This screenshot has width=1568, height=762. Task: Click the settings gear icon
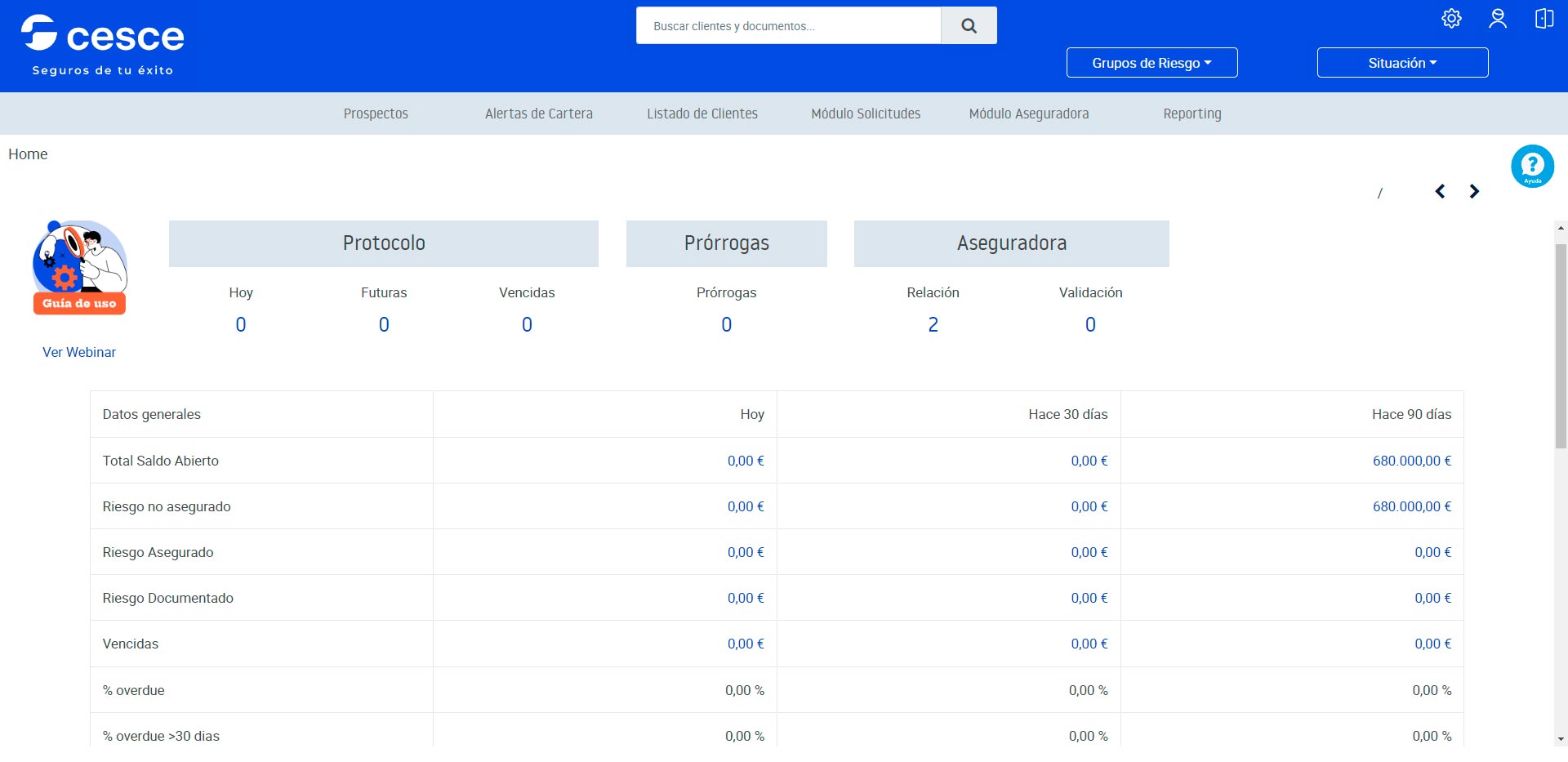pyautogui.click(x=1451, y=19)
